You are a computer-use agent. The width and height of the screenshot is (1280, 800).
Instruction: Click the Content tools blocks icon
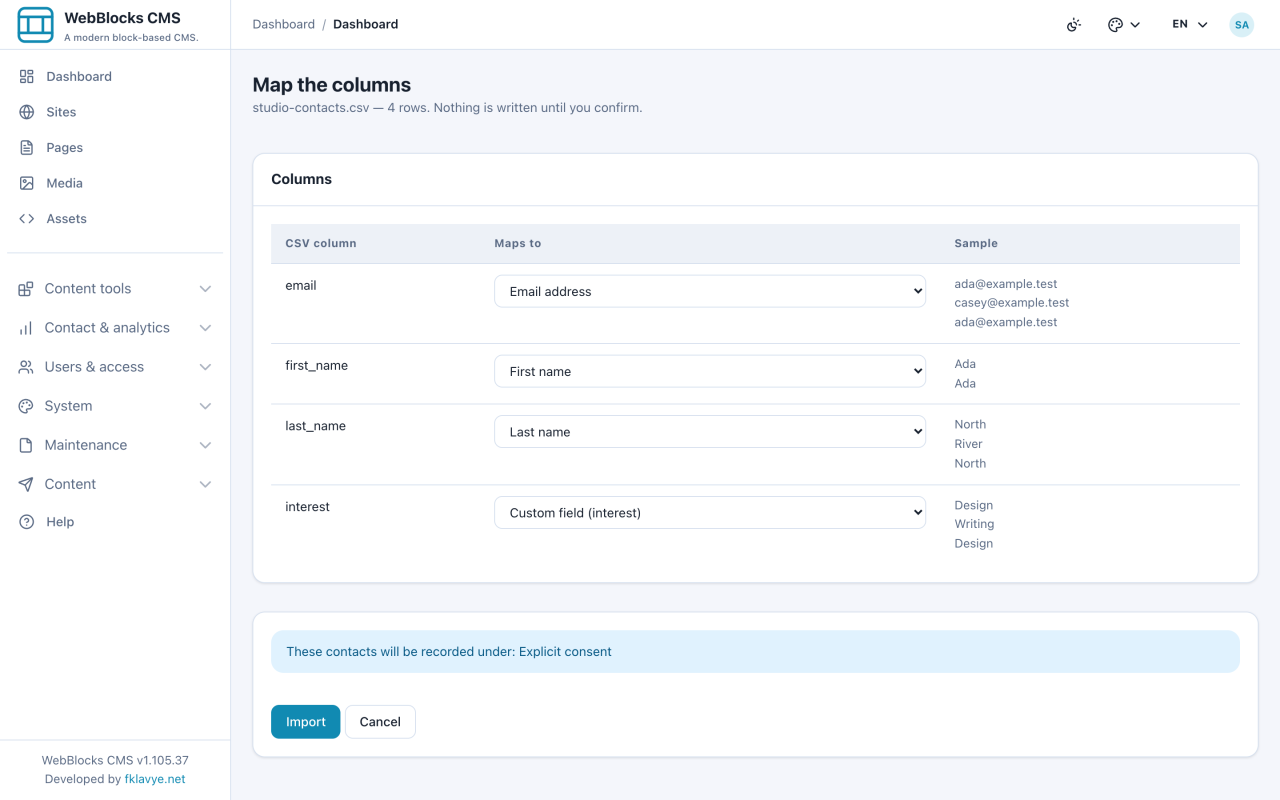(26, 289)
